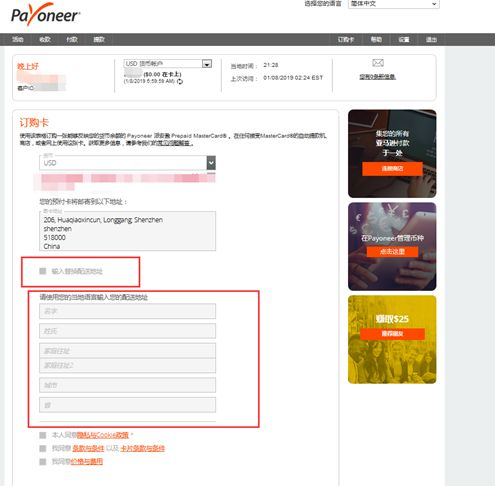Check the Privacy and Cookie policy agreement box
The height and width of the screenshot is (486, 495).
tap(43, 435)
